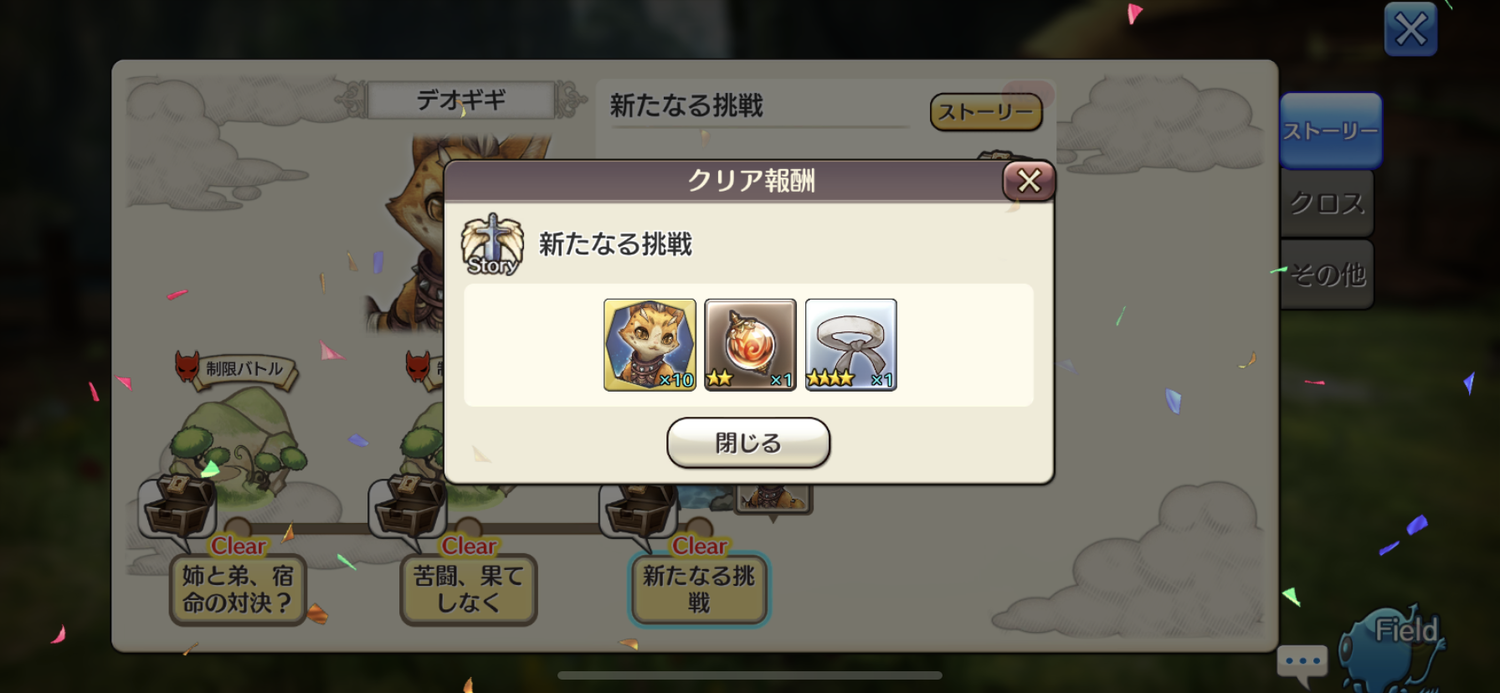Viewport: 1500px width, 693px height.
Task: Open the ストーリー side tab
Action: [1330, 131]
